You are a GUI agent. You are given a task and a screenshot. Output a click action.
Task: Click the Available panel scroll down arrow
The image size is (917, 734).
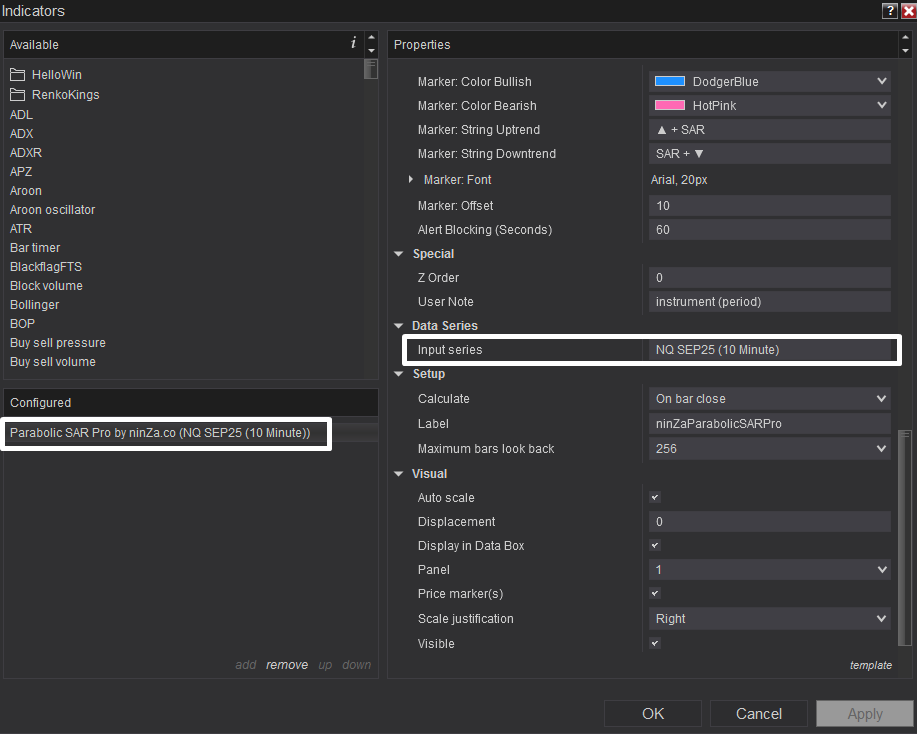click(x=371, y=51)
